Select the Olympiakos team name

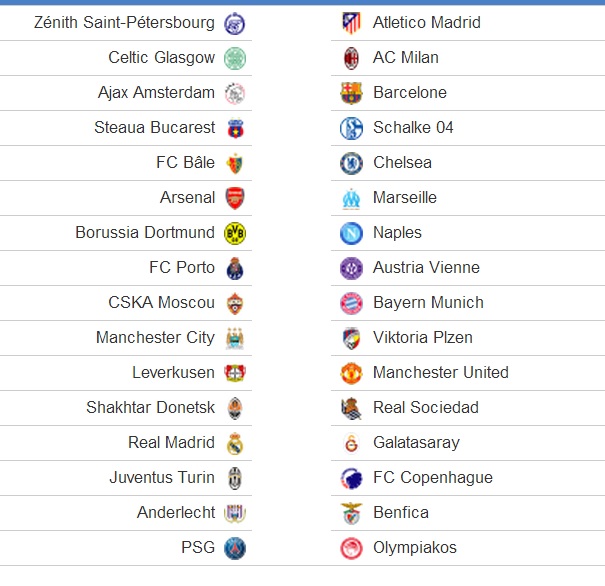(x=415, y=547)
